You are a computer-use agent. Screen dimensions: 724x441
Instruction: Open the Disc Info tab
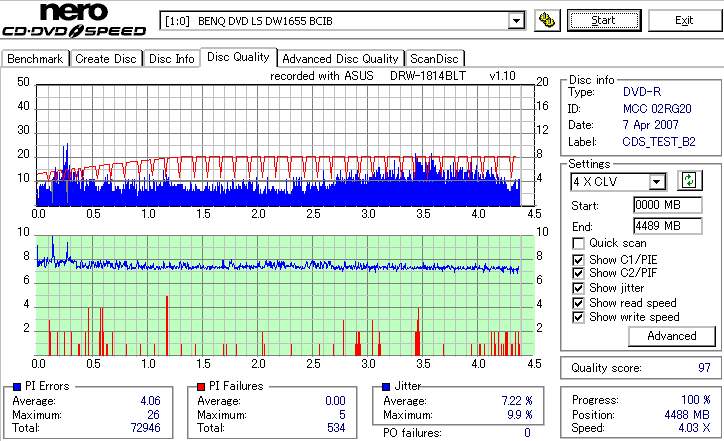(171, 59)
